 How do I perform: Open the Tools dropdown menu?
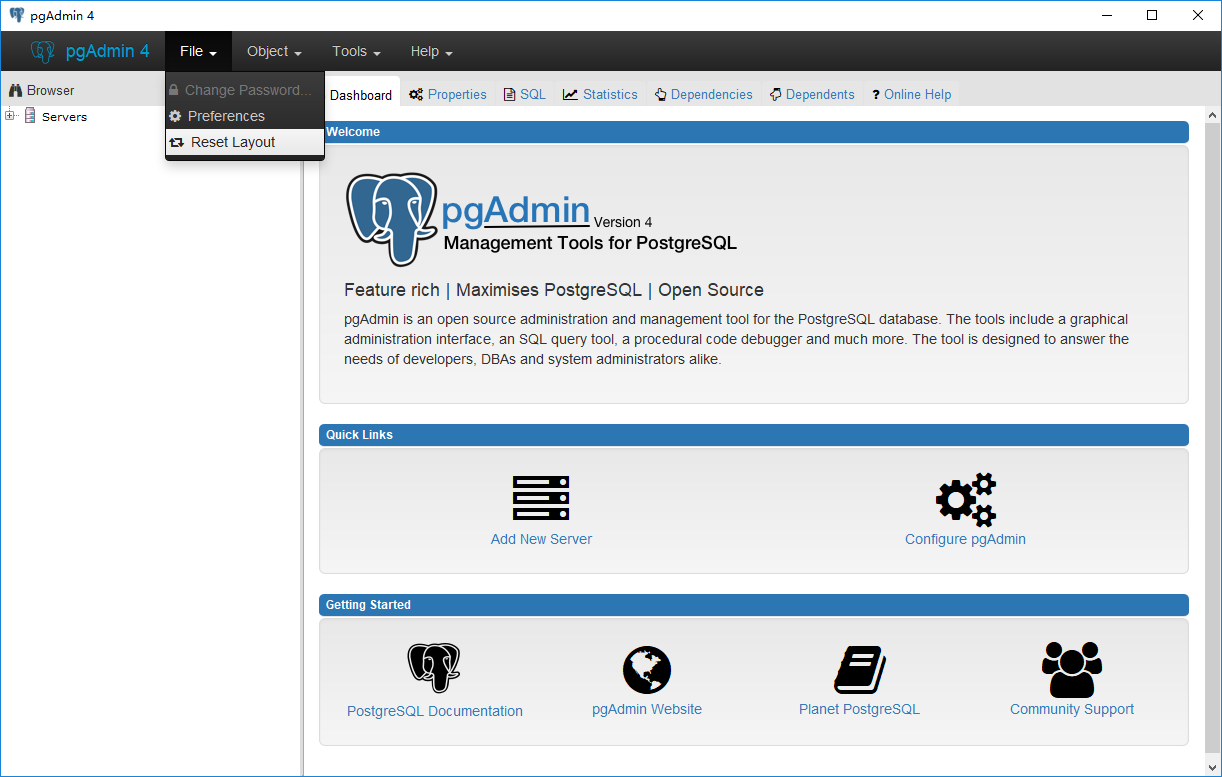[356, 52]
